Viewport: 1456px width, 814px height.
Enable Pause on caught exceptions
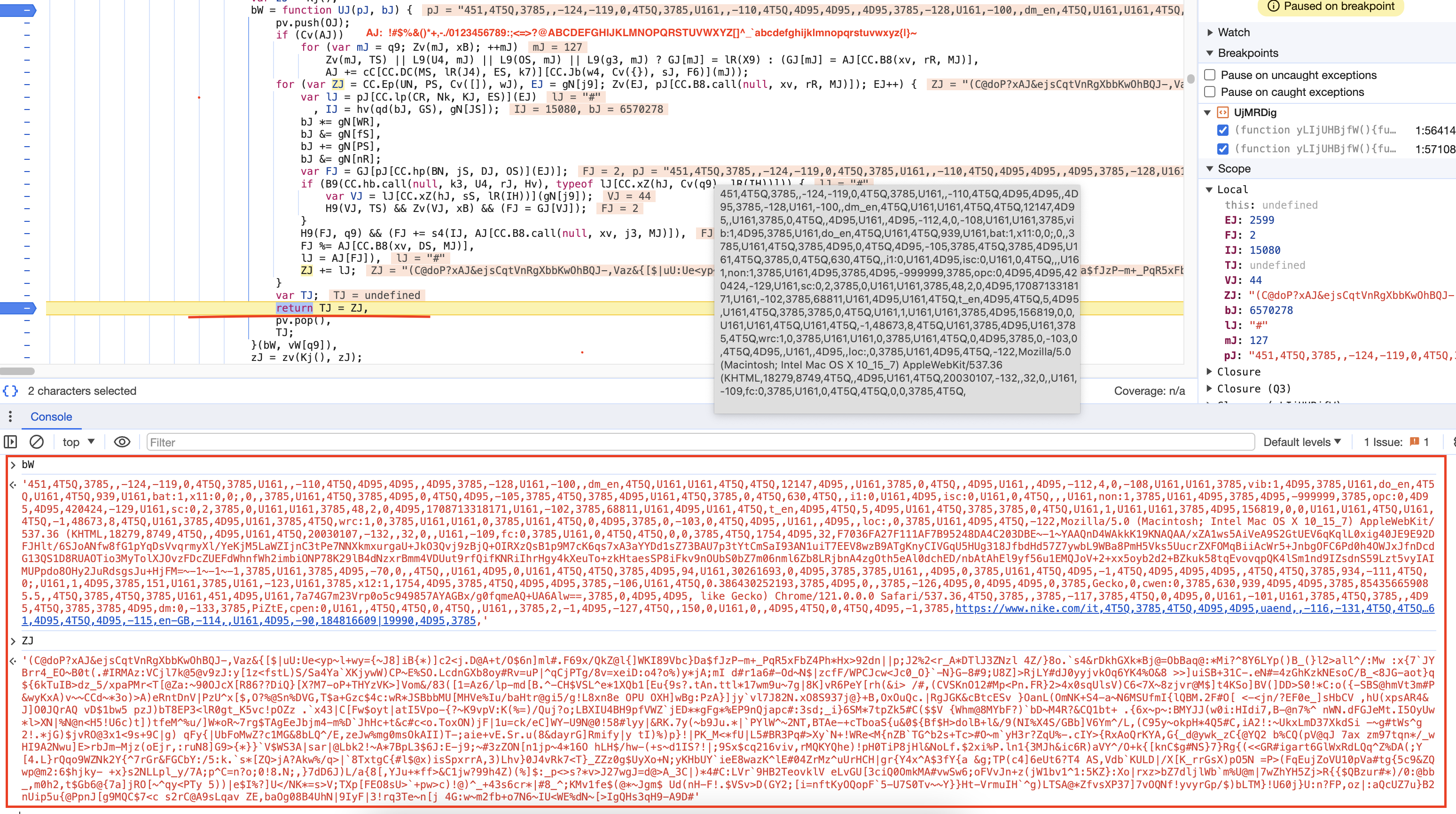pyautogui.click(x=1210, y=92)
